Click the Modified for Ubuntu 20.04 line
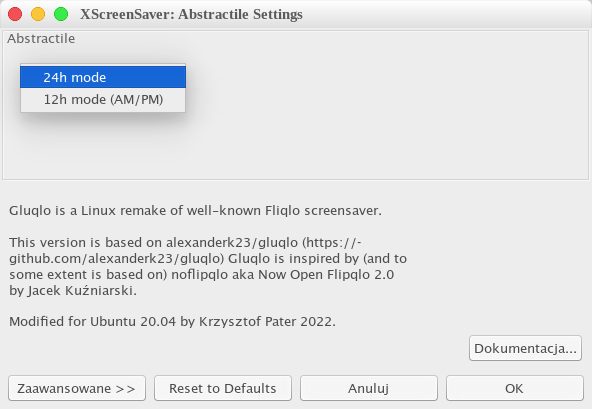The width and height of the screenshot is (592, 409). click(x=172, y=321)
